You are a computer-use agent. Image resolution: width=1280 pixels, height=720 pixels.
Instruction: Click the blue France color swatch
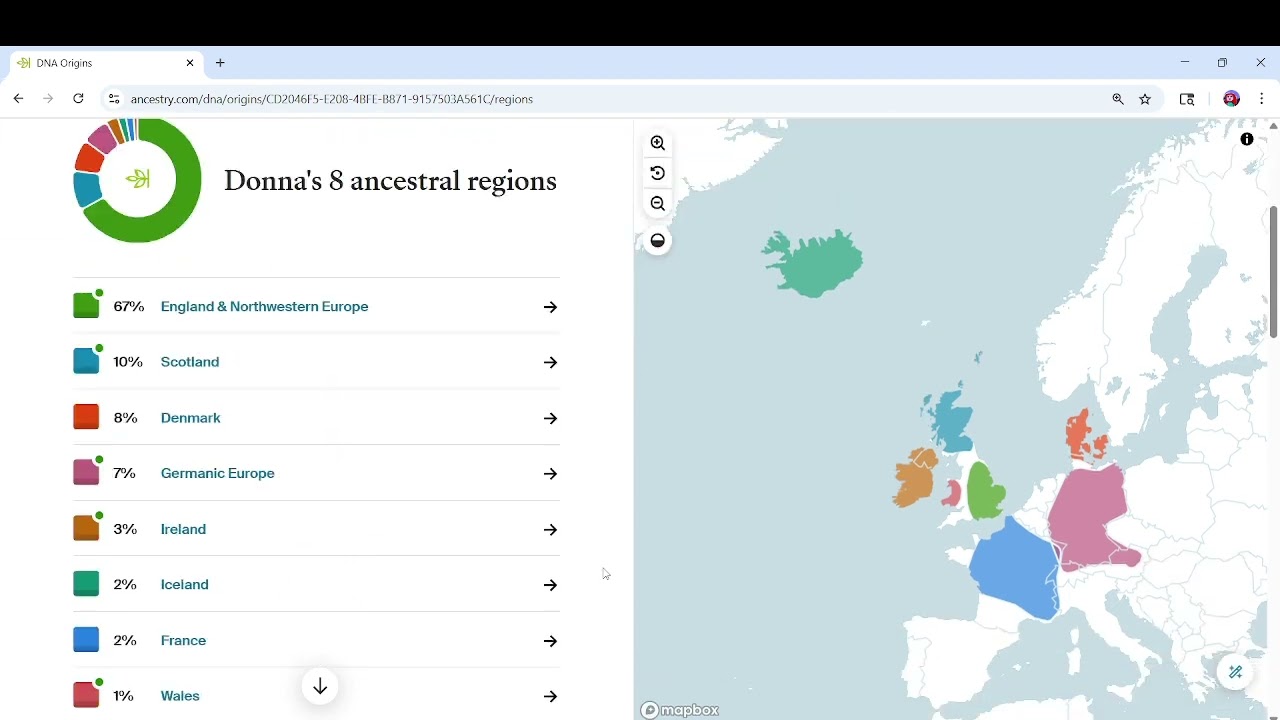coord(86,639)
